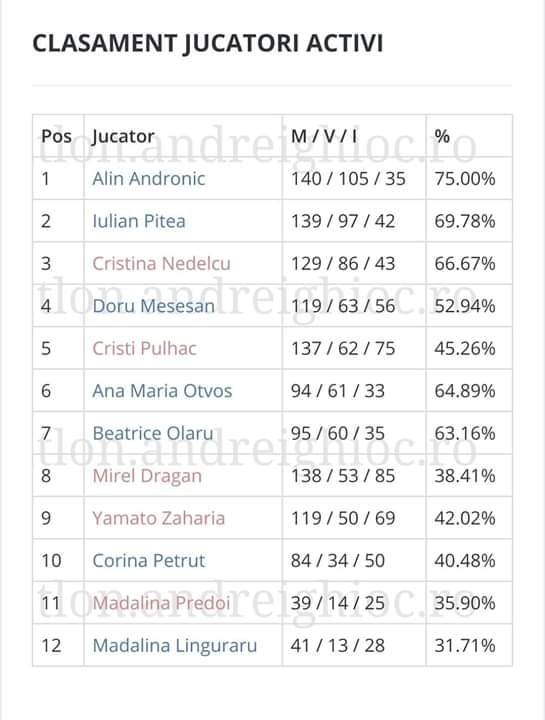The image size is (545, 720).
Task: Click the Cristi Pulhac player link
Action: 144,349
